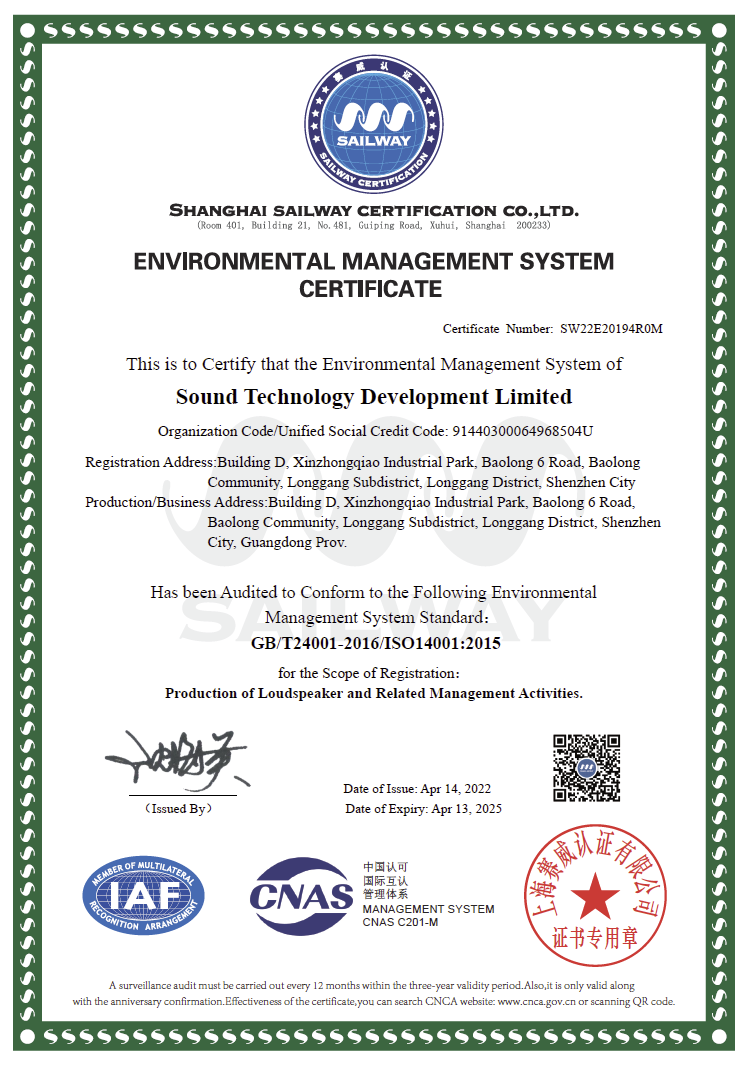Click SHANGHAI SAILWAY CERTIFICATION CO.,LTD. text
The image size is (750, 1066).
(374, 211)
